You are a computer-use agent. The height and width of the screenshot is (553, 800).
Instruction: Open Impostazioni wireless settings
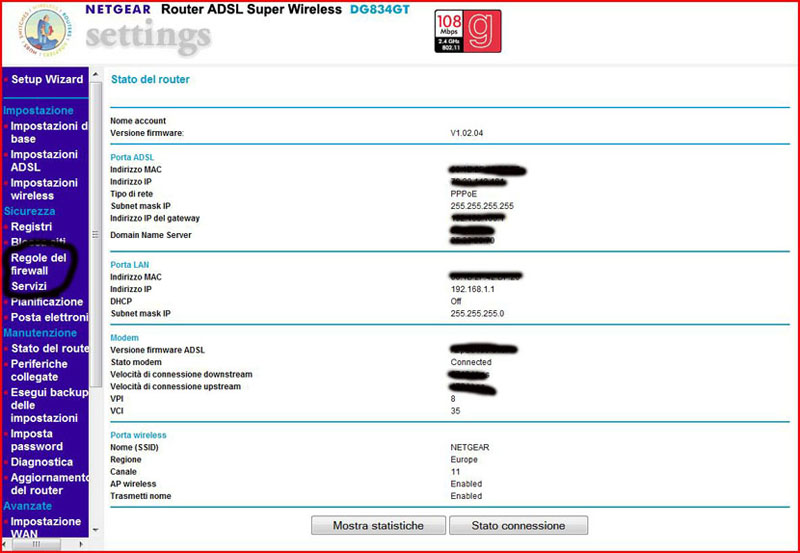pos(44,189)
